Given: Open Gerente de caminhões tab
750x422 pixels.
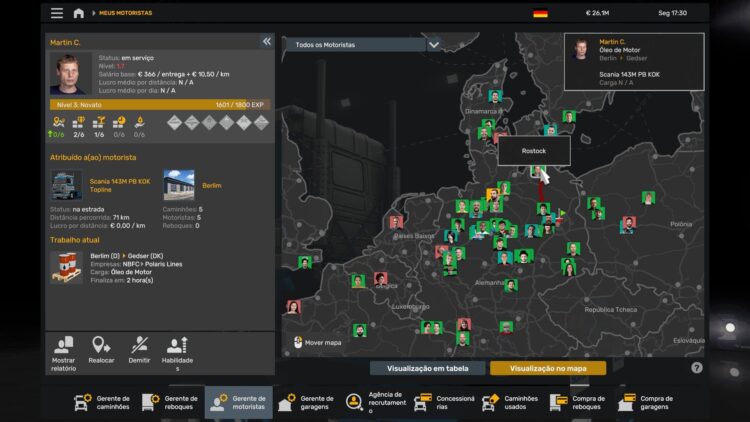Looking at the screenshot, I should tap(102, 402).
